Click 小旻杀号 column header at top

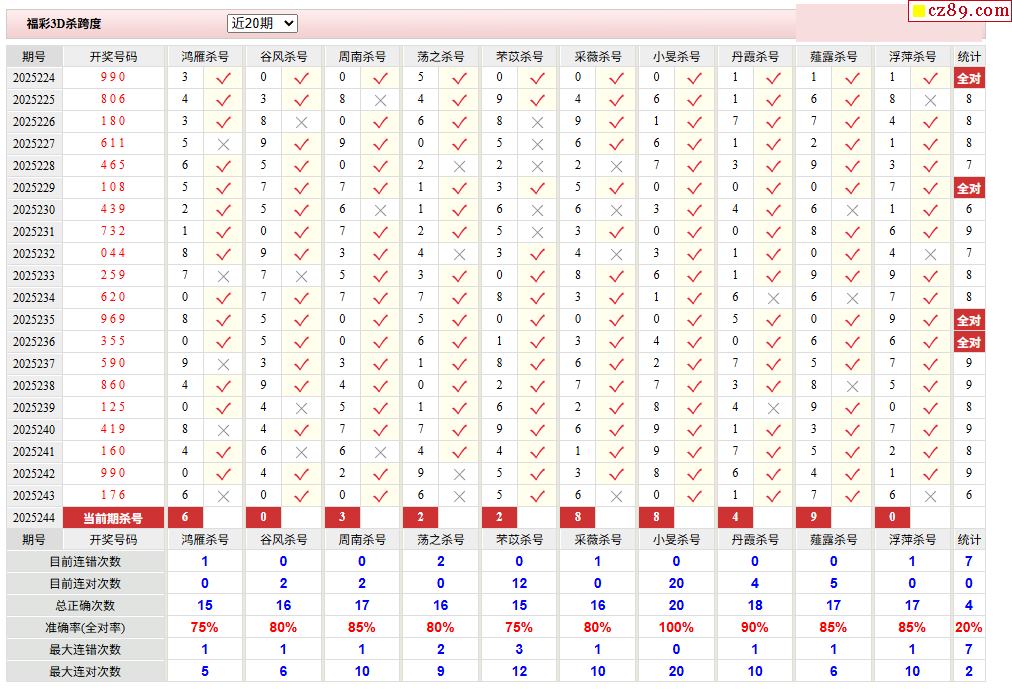[x=676, y=57]
